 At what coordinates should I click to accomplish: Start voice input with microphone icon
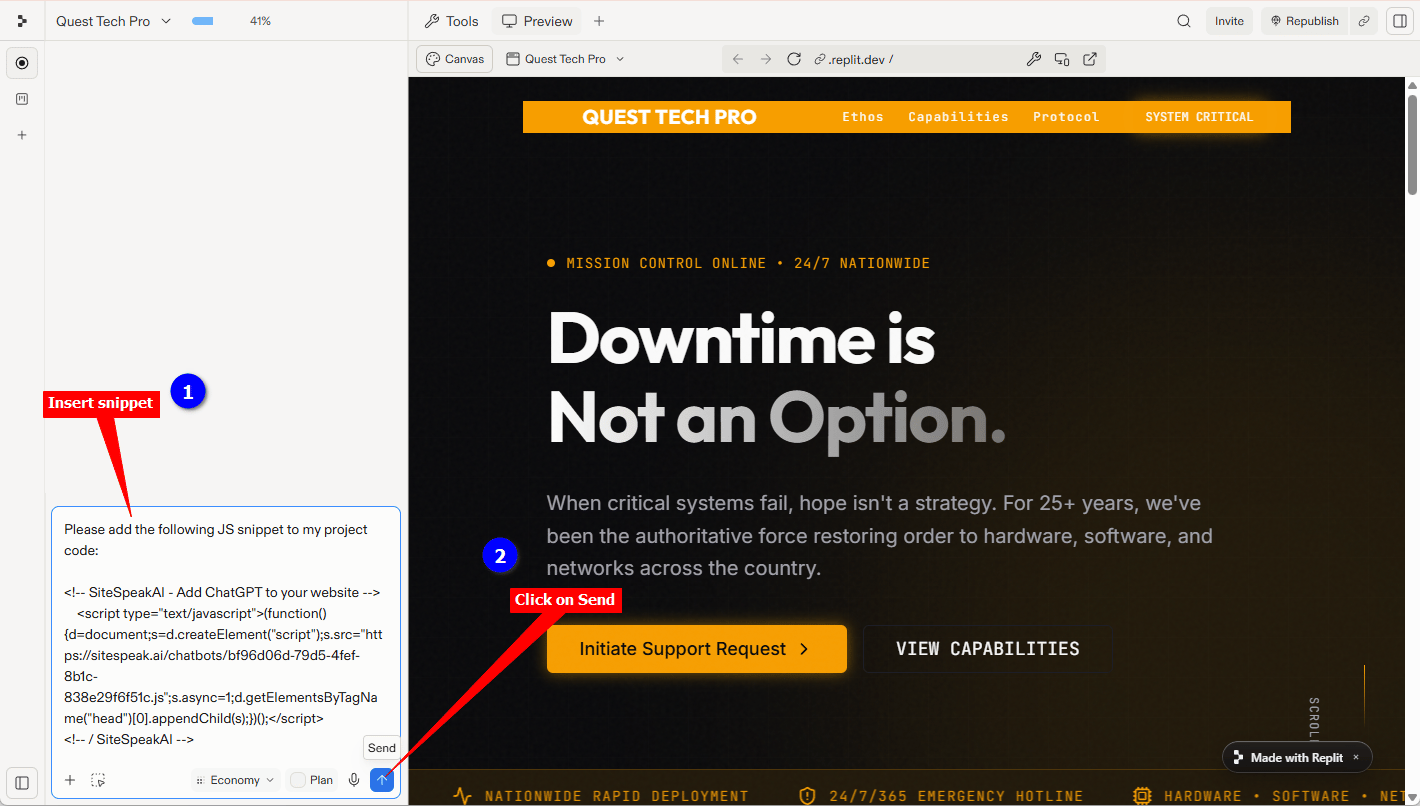(354, 780)
